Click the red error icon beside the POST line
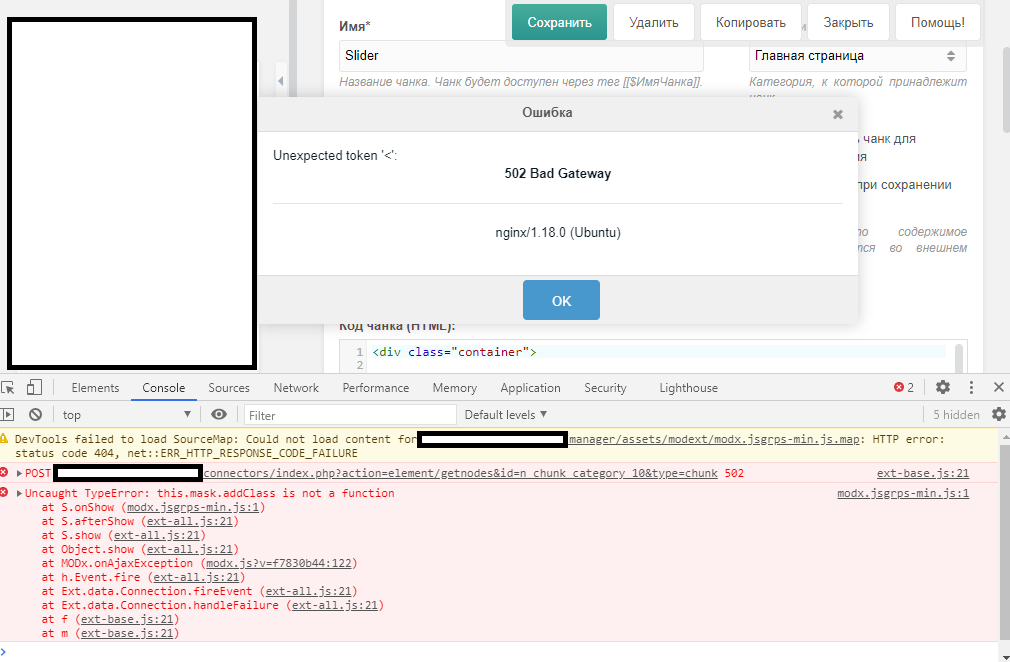 click(4, 473)
